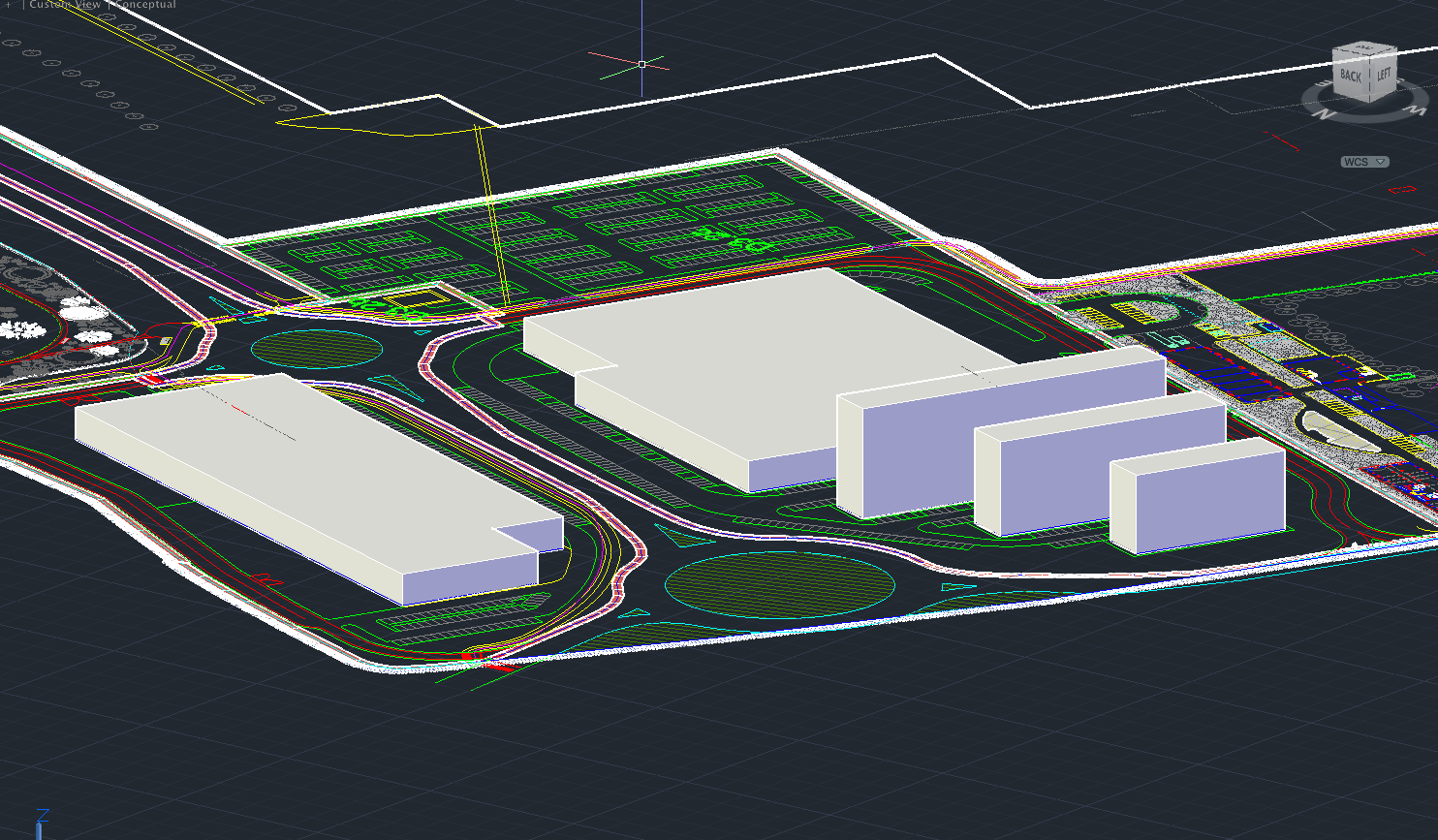Click the ViewCube edge between BACK and LEFT
Image resolution: width=1438 pixels, height=840 pixels.
pyautogui.click(x=1368, y=78)
